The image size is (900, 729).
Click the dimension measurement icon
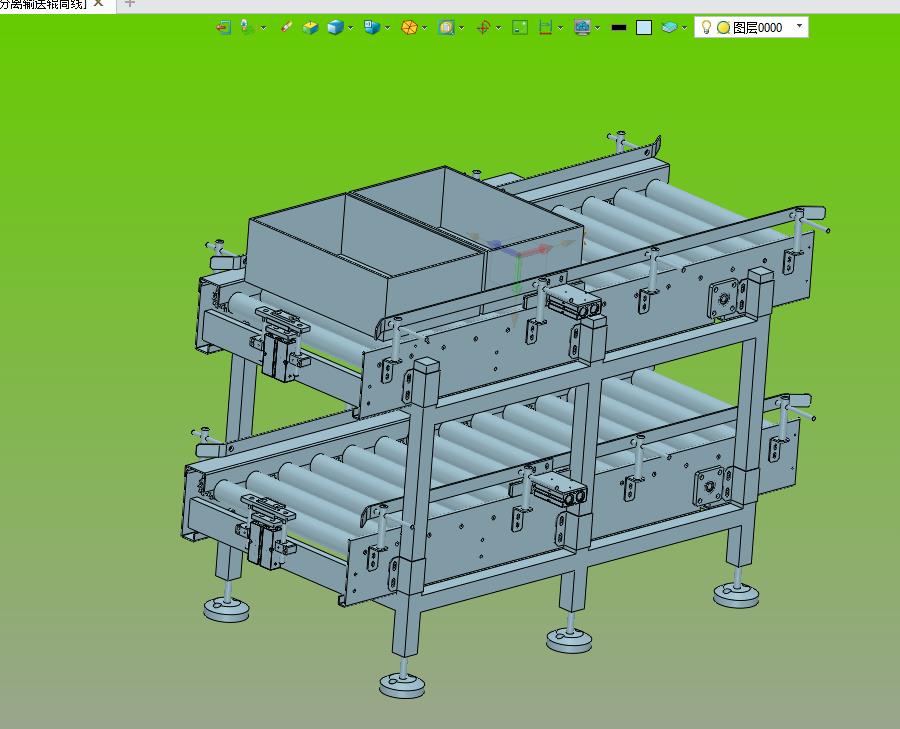pos(545,27)
